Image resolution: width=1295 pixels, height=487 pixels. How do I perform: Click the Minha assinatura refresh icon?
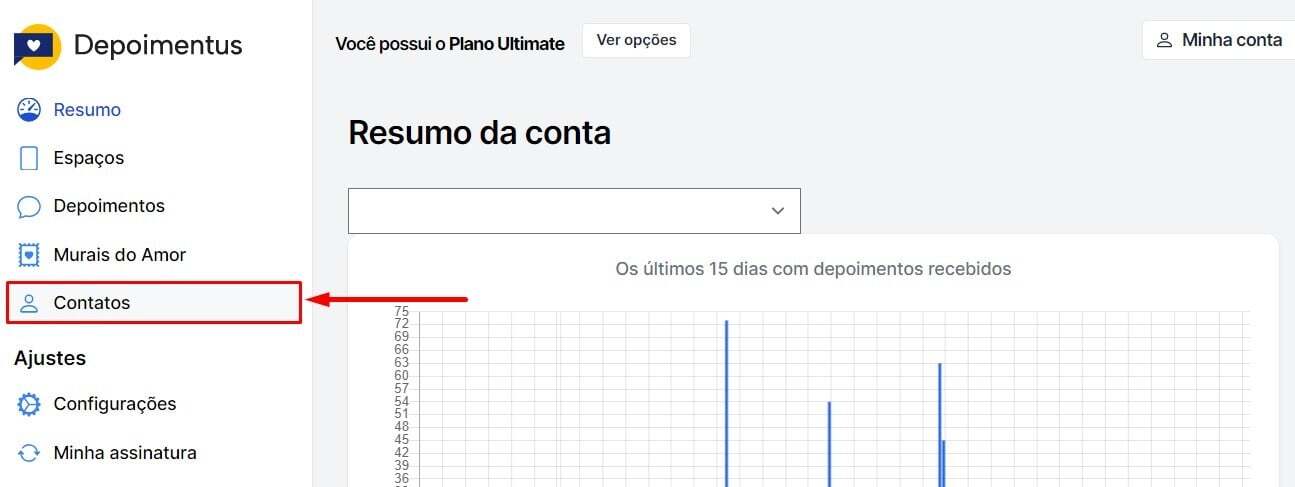(x=29, y=453)
